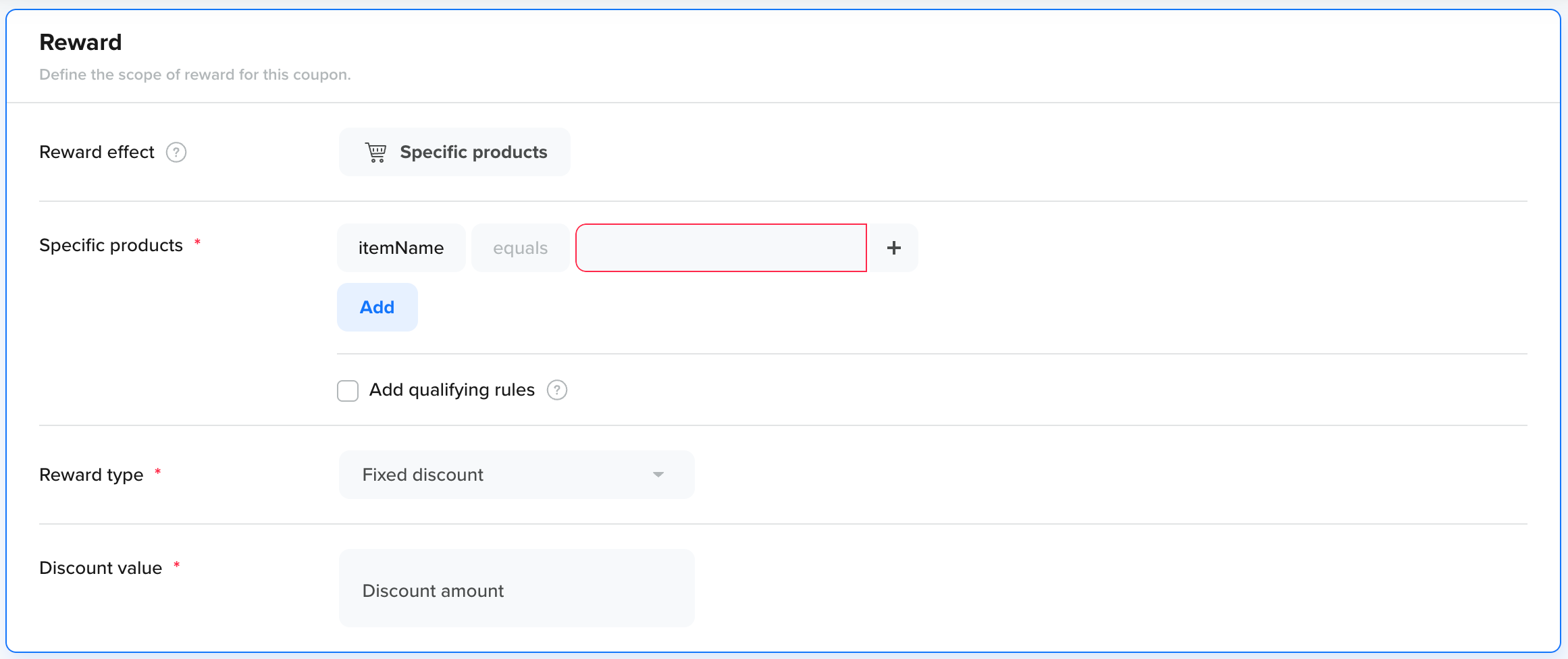Click the plus icon beside value field

[893, 248]
